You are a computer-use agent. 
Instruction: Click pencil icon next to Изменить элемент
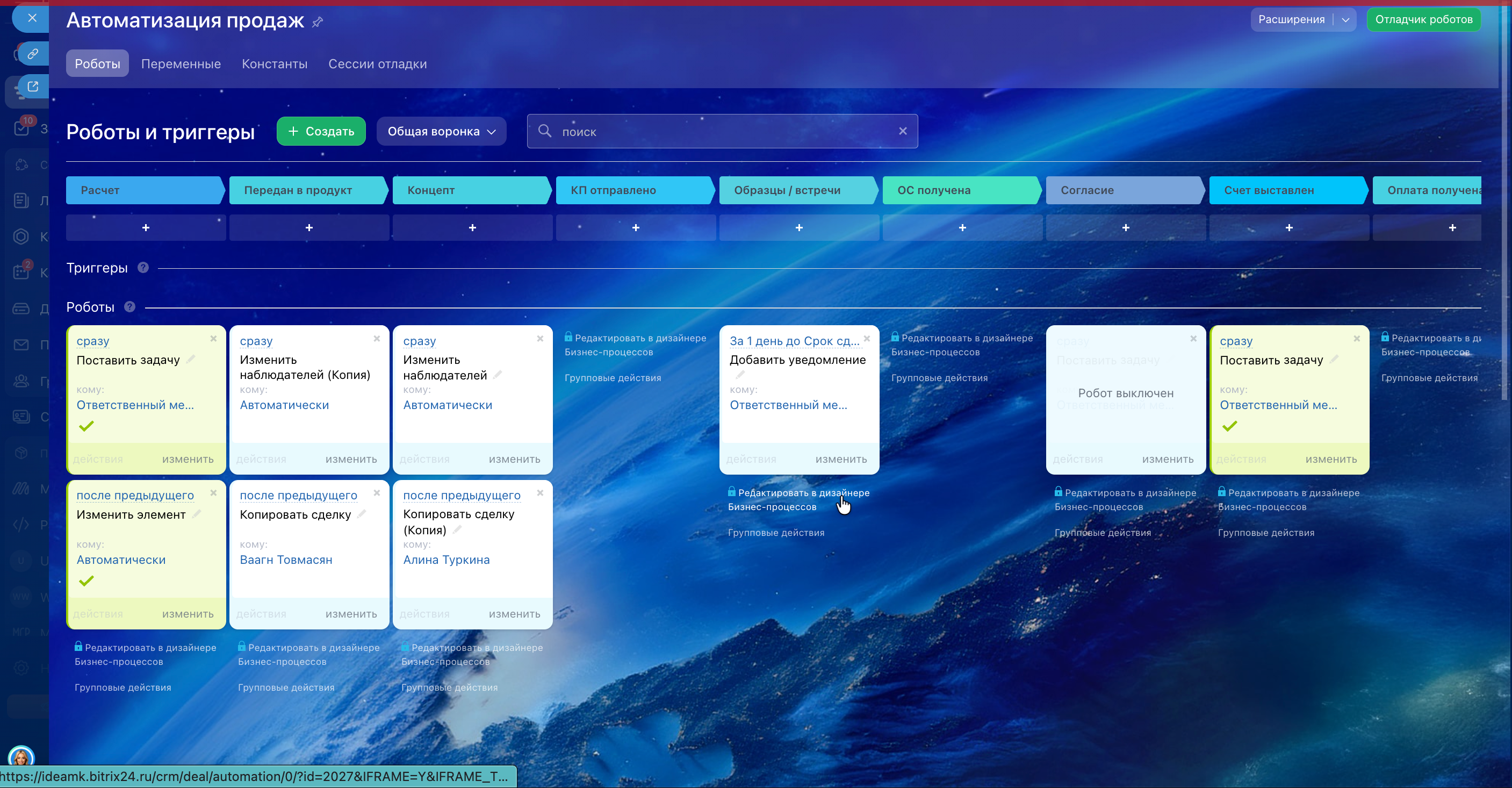click(x=197, y=514)
